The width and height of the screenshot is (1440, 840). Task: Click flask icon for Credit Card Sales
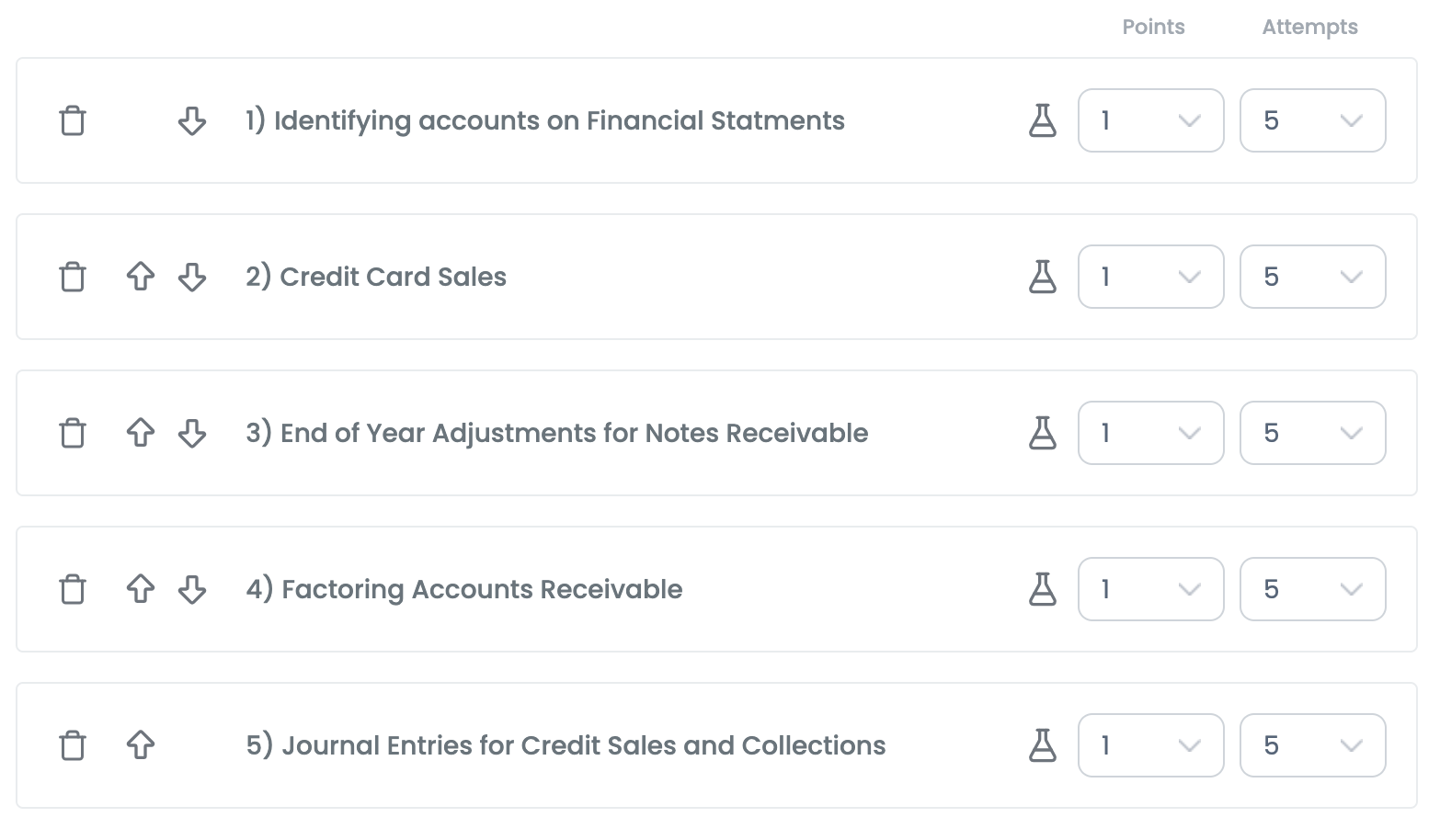click(1042, 277)
